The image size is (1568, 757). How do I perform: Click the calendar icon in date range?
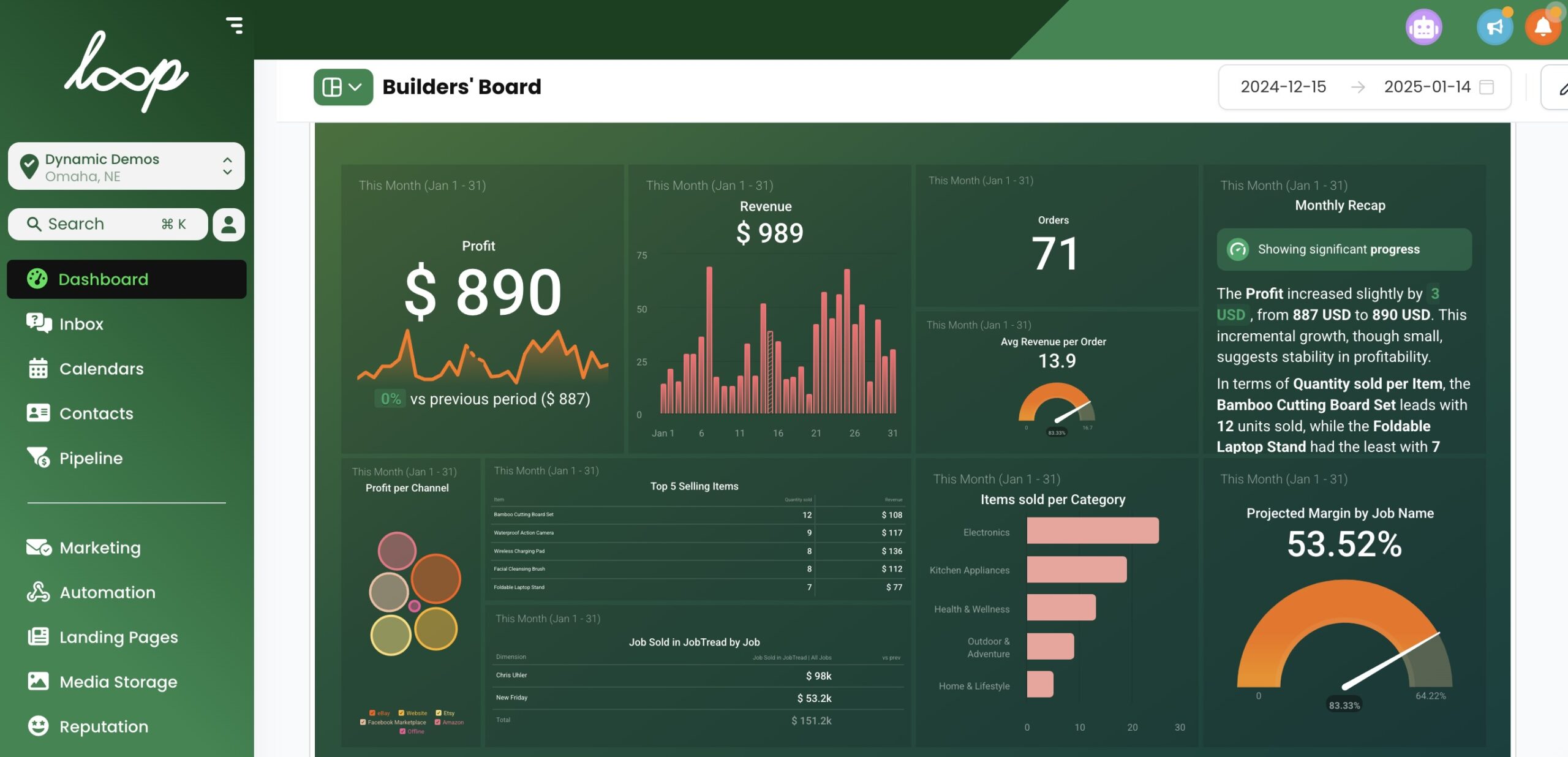tap(1487, 87)
